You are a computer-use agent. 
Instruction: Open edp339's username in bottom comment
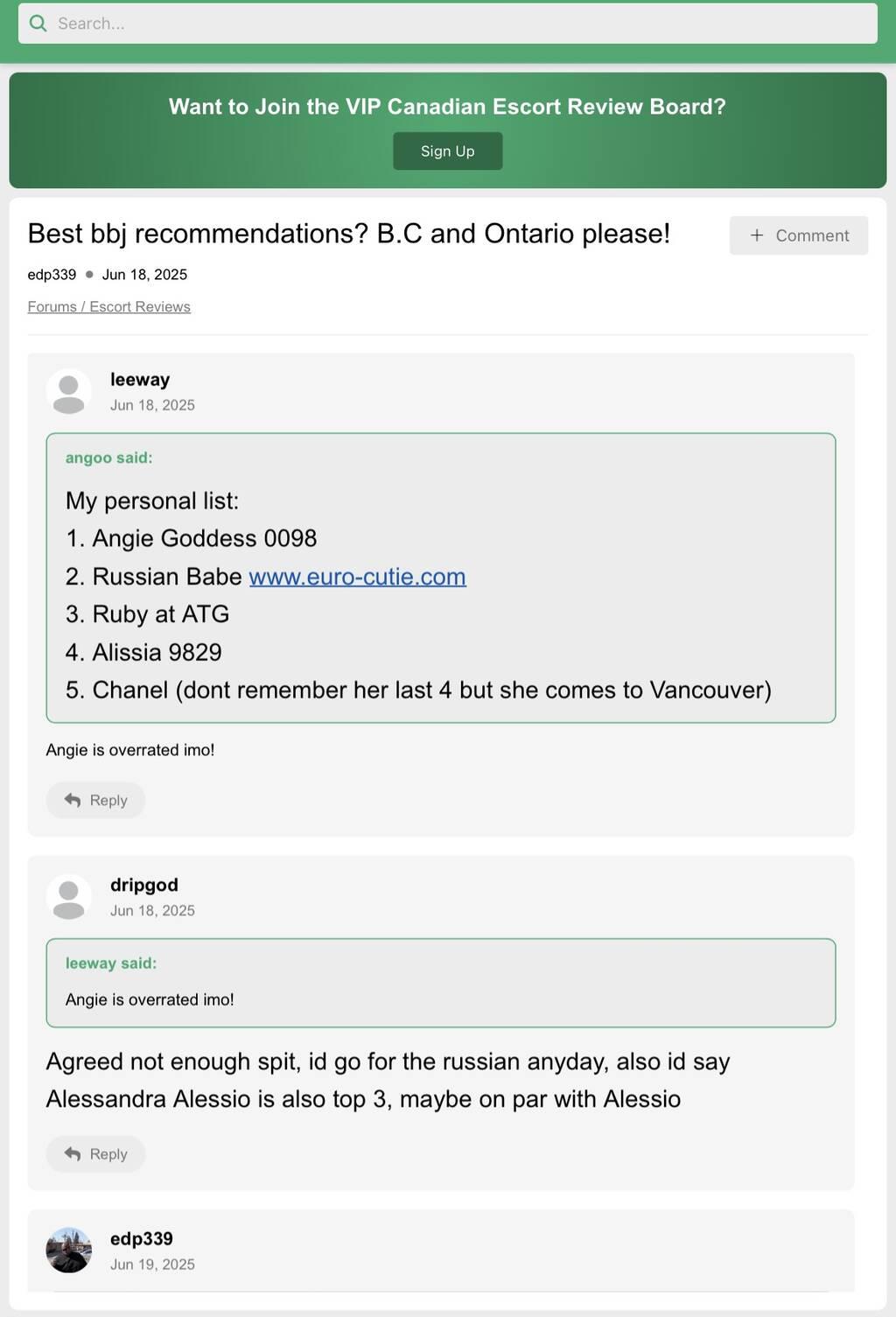pyautogui.click(x=142, y=1238)
